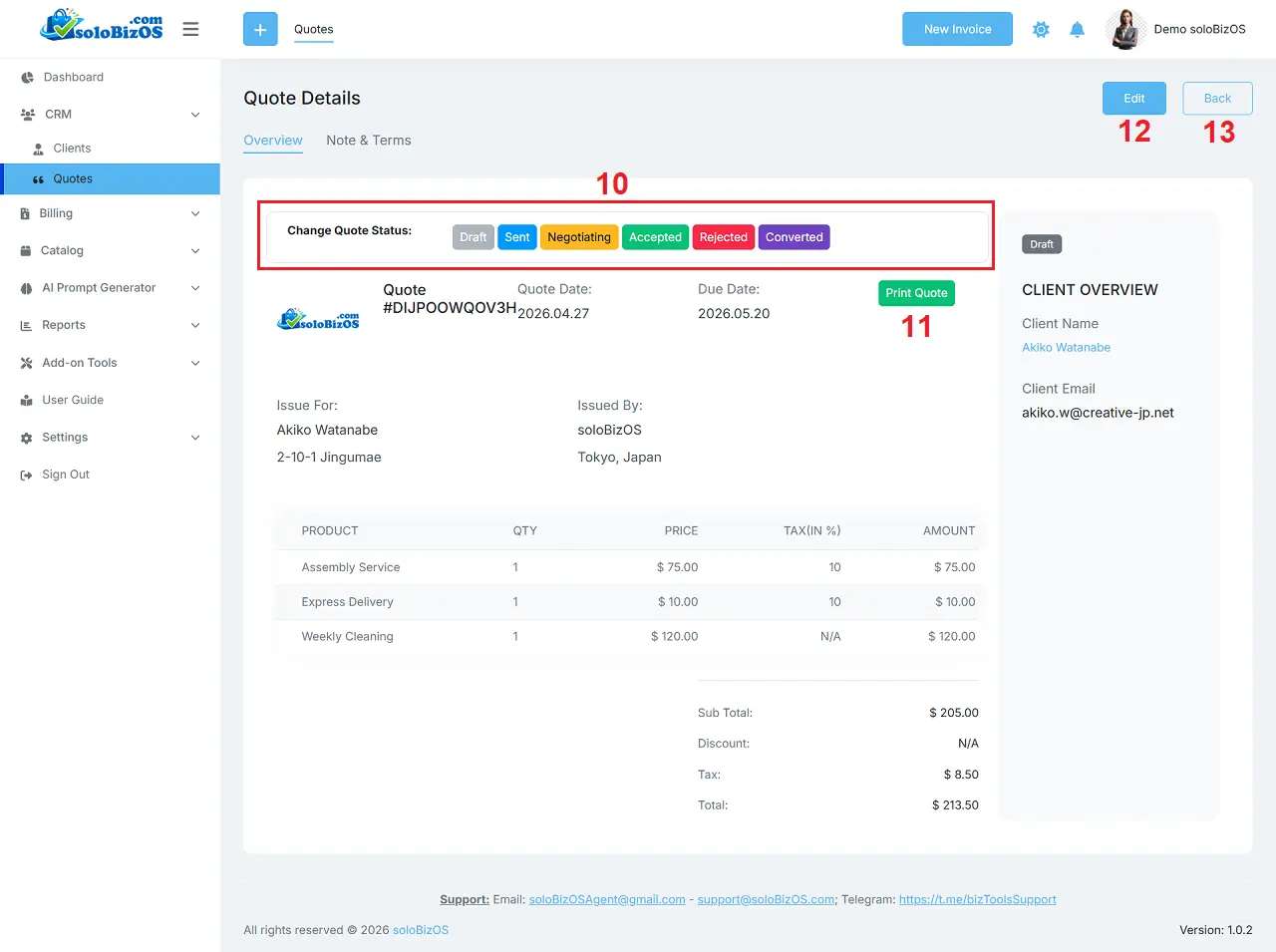Switch to the Overview tab
1276x952 pixels.
[x=273, y=141]
